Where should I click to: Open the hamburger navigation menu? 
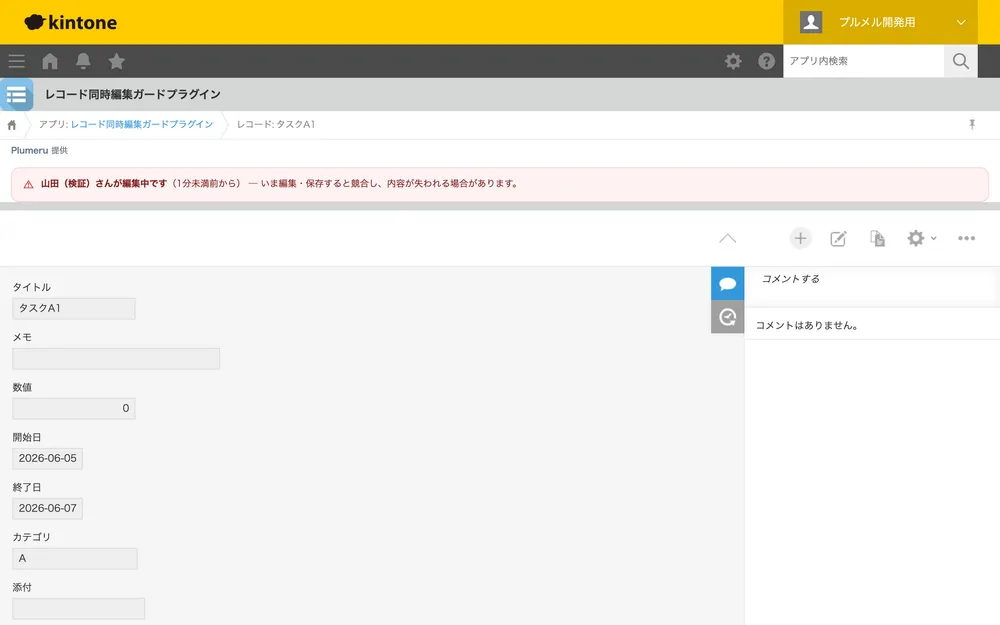pyautogui.click(x=17, y=61)
